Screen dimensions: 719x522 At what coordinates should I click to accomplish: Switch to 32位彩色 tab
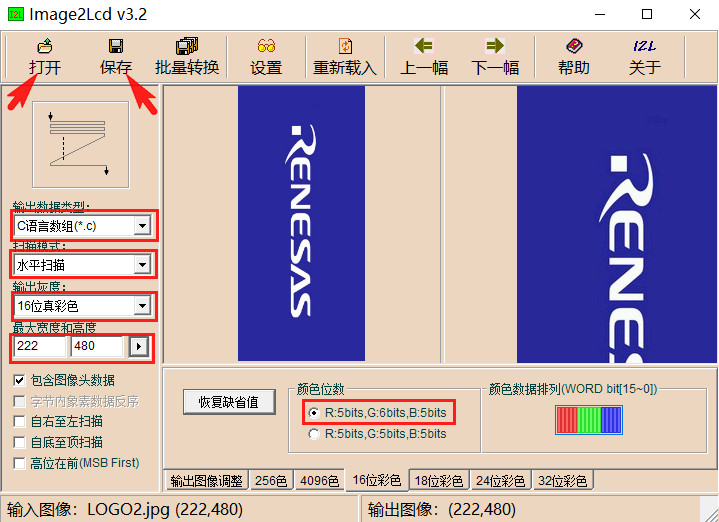pos(563,481)
